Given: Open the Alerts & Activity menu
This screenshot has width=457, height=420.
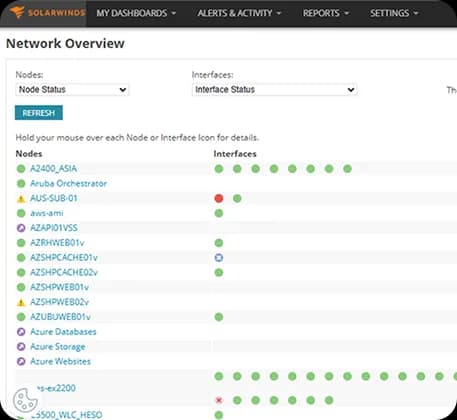Looking at the screenshot, I should (x=239, y=13).
